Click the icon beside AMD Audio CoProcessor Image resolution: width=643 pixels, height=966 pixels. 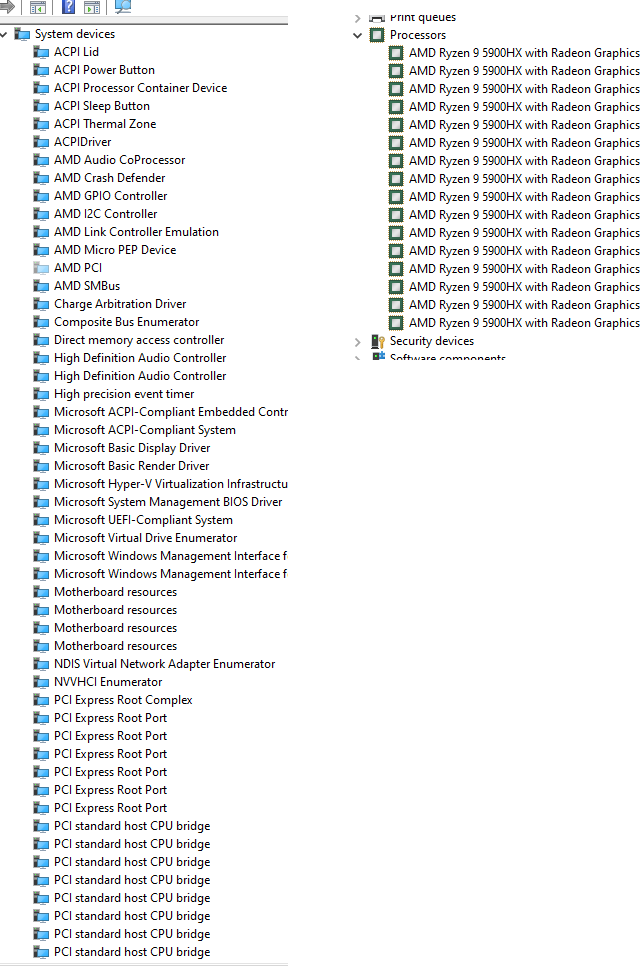click(41, 160)
